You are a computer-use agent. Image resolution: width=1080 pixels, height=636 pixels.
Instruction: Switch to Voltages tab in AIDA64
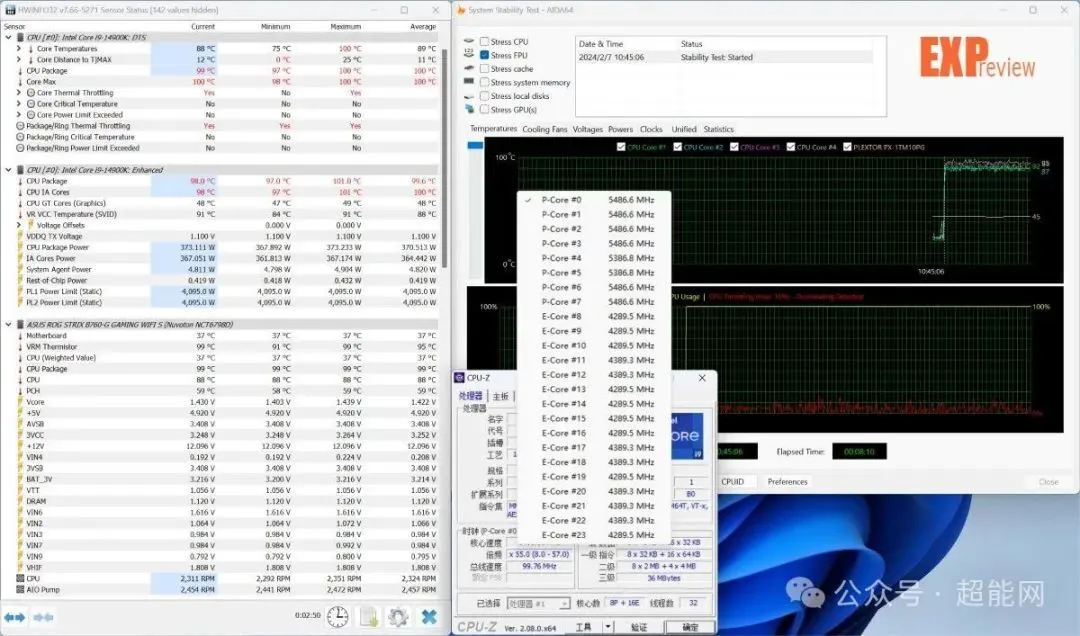tap(588, 129)
